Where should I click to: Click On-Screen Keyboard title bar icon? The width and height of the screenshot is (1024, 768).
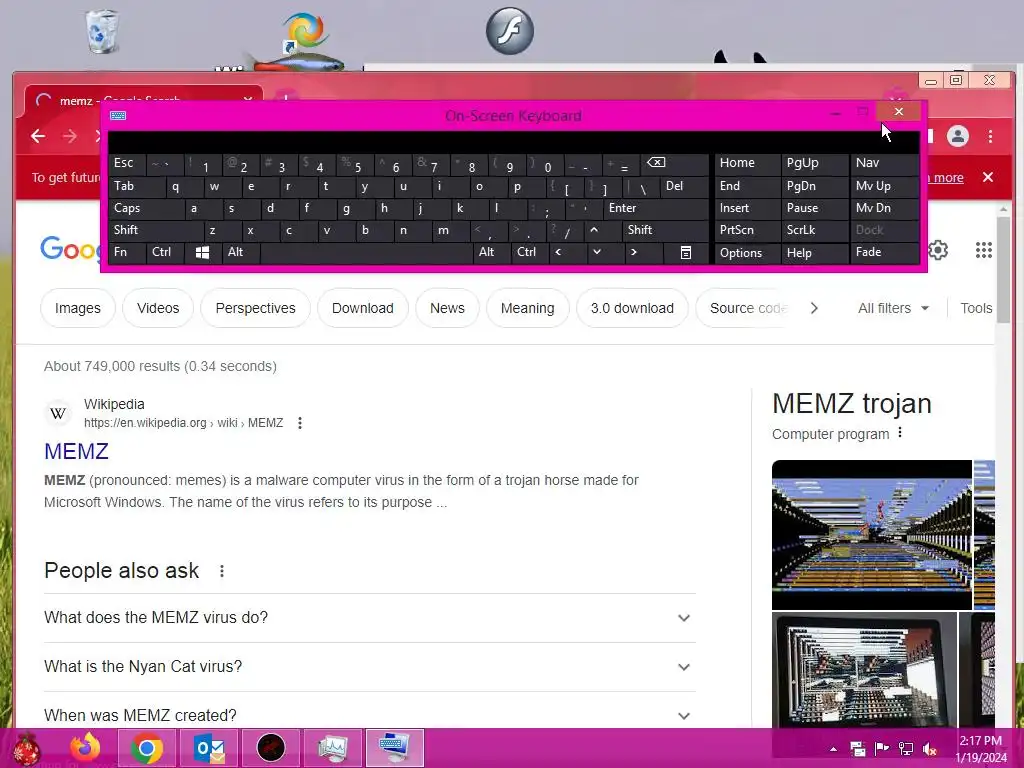[x=118, y=116]
